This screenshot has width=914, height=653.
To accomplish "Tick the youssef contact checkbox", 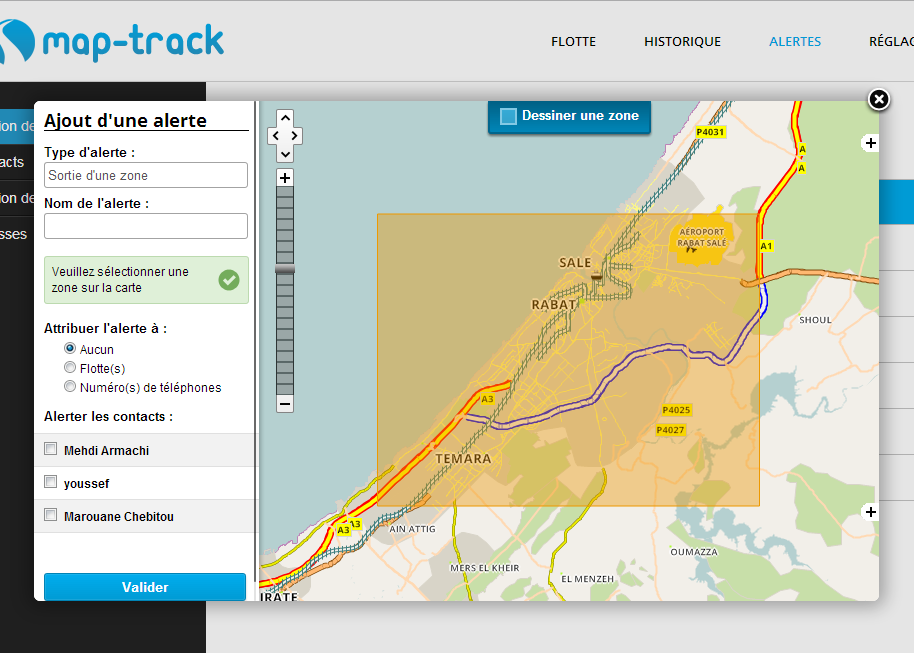I will coord(51,483).
